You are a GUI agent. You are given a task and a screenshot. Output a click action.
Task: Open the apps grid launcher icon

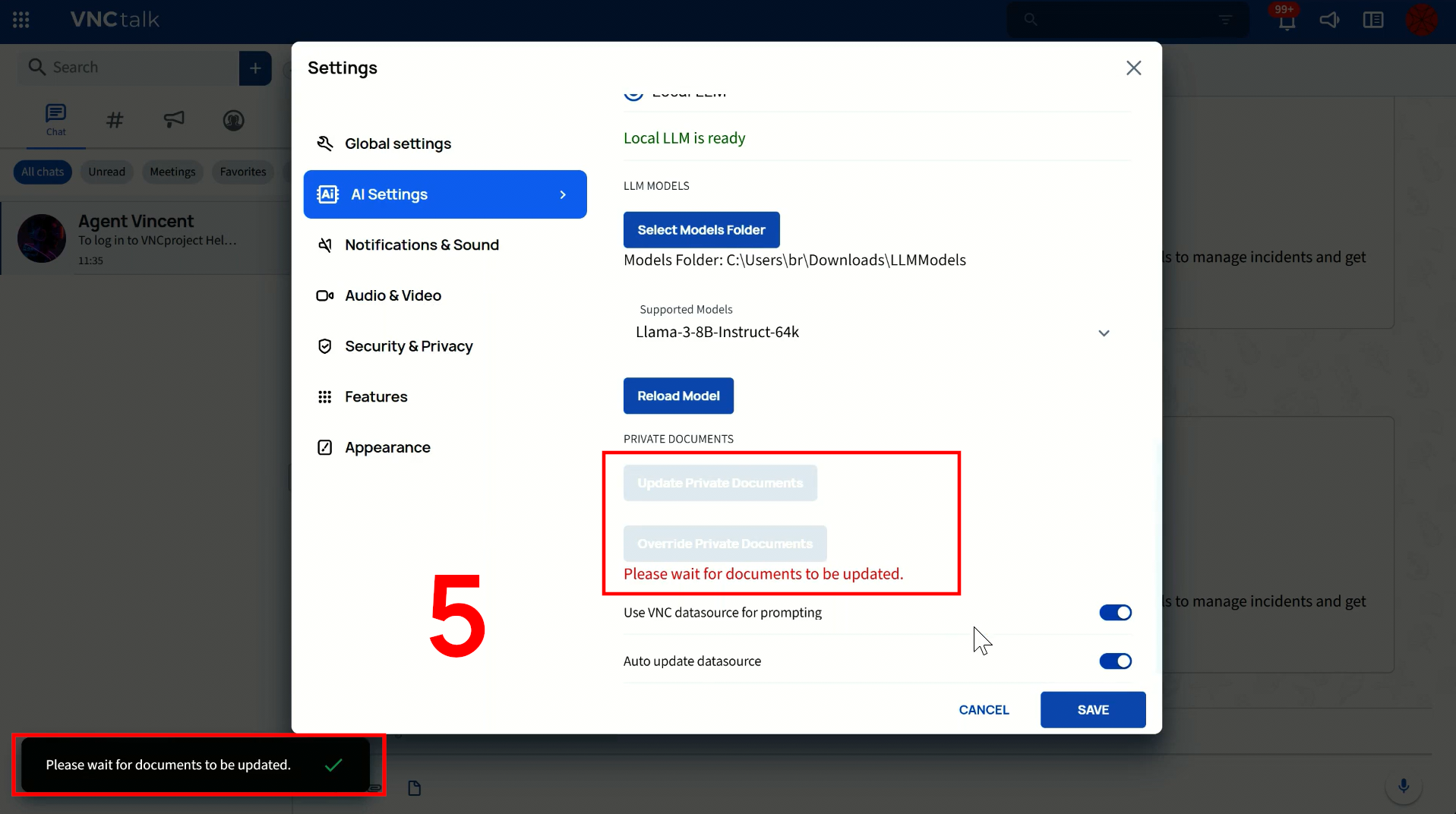point(21,20)
